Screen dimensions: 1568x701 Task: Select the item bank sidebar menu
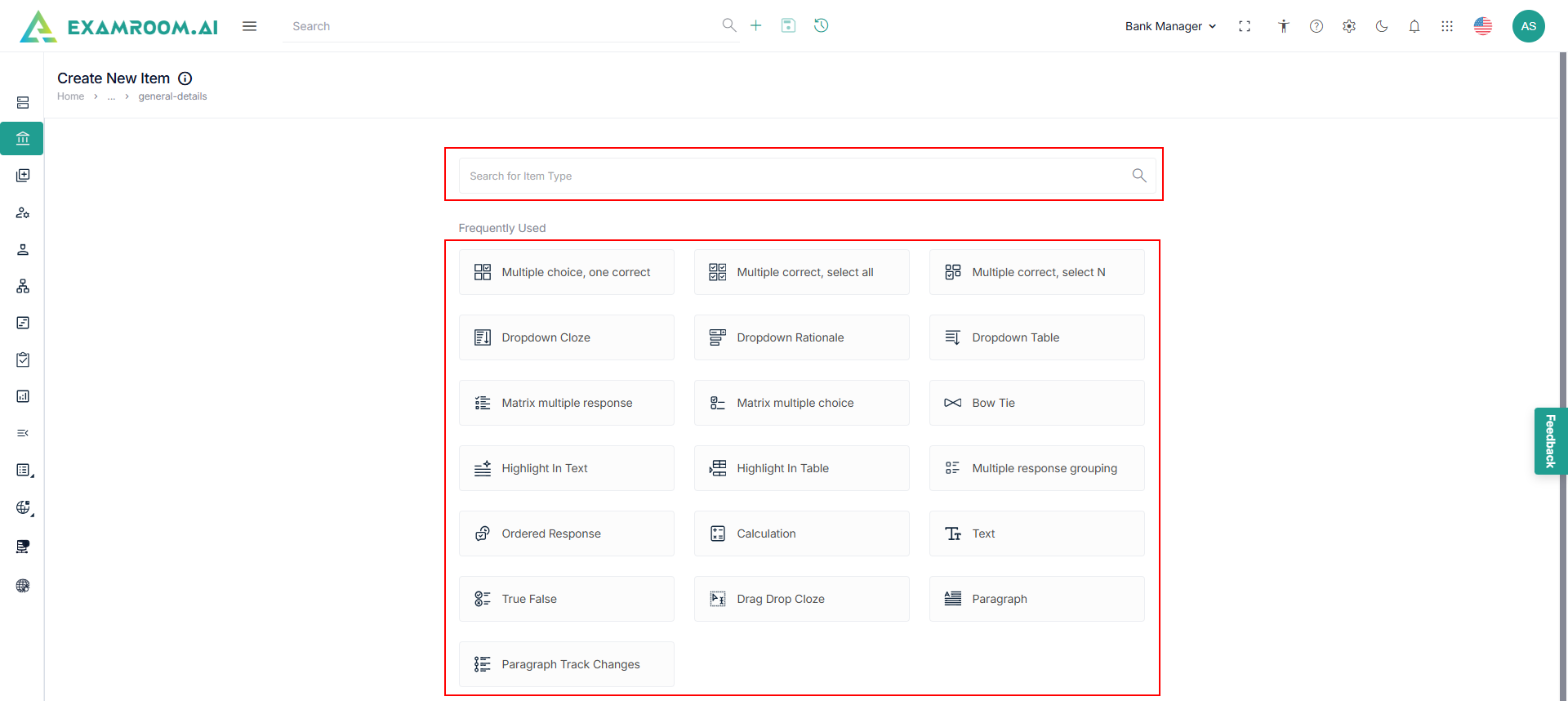click(23, 139)
